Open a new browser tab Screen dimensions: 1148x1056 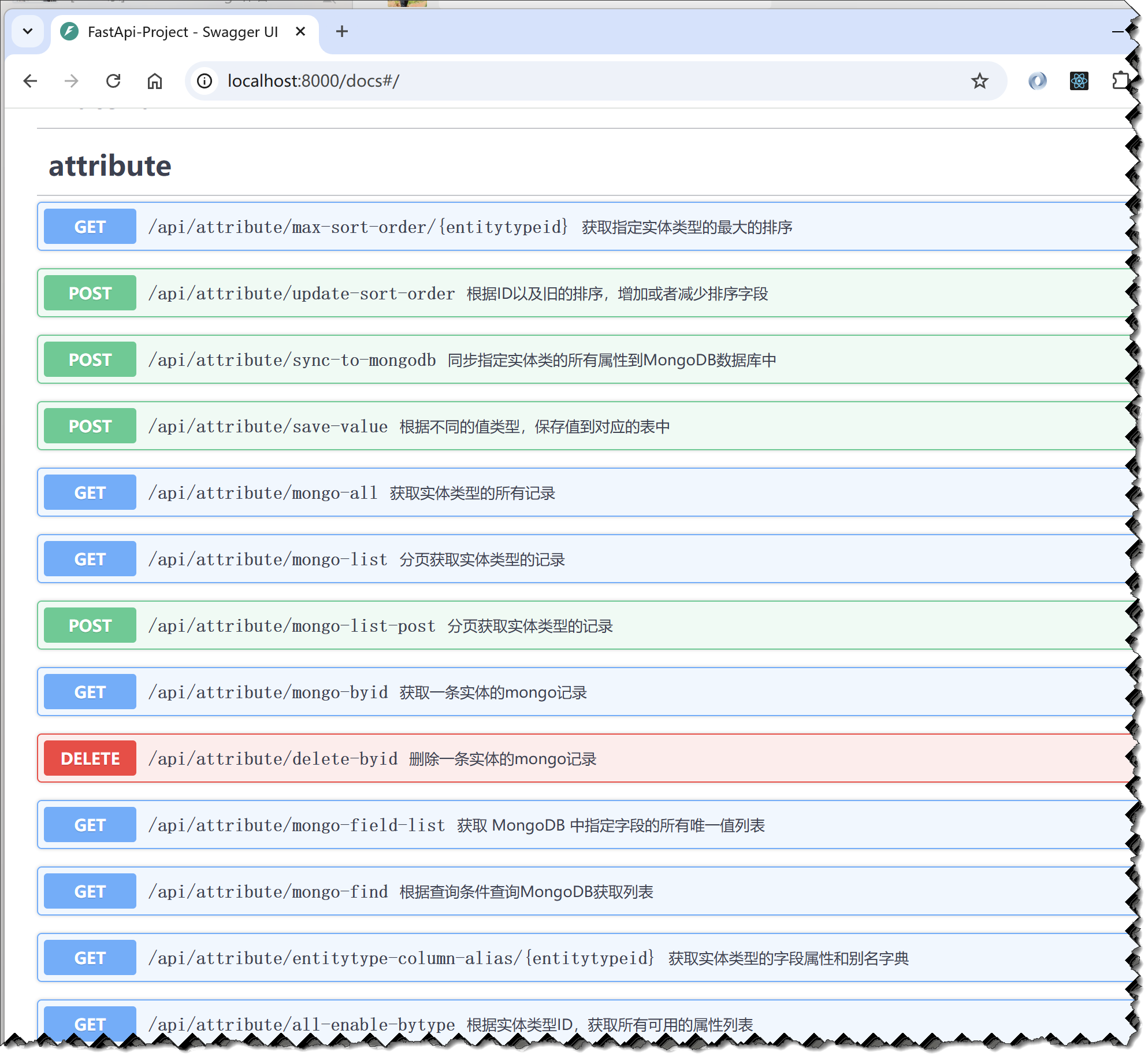tap(342, 32)
